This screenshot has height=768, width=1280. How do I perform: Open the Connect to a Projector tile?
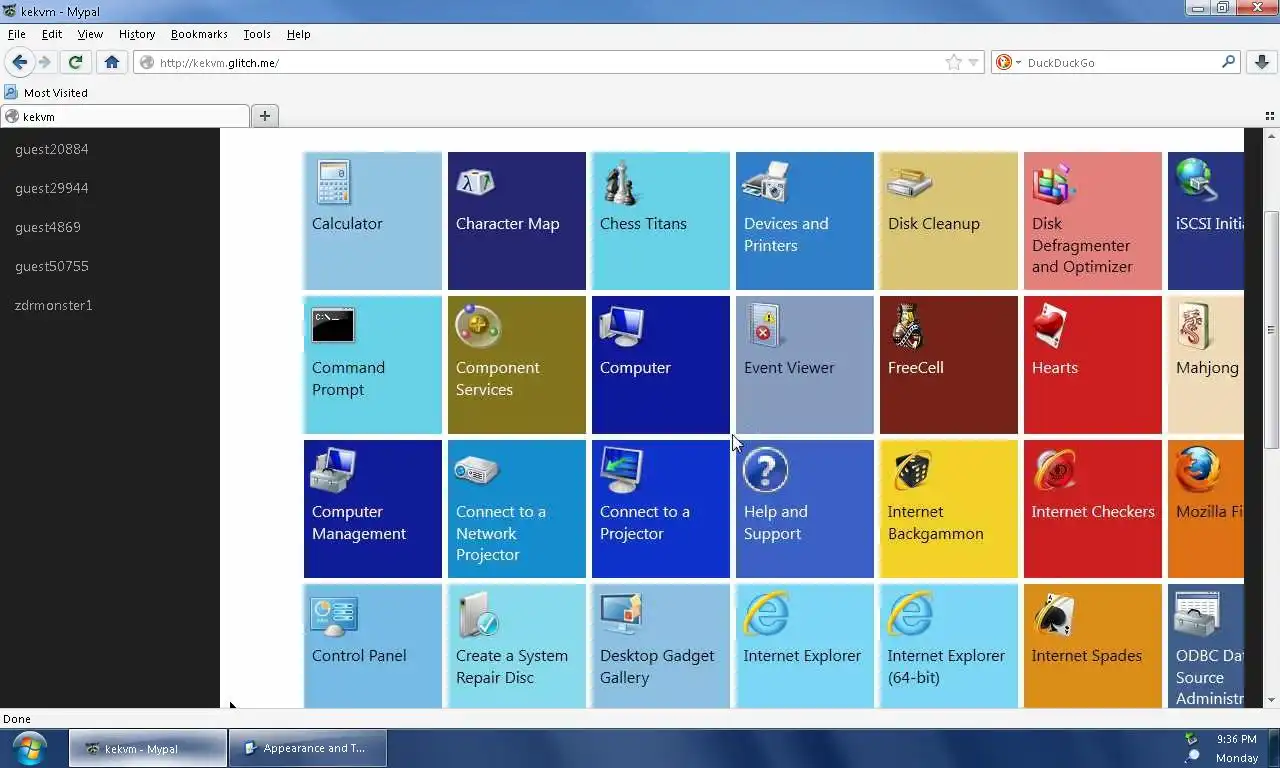(x=660, y=509)
